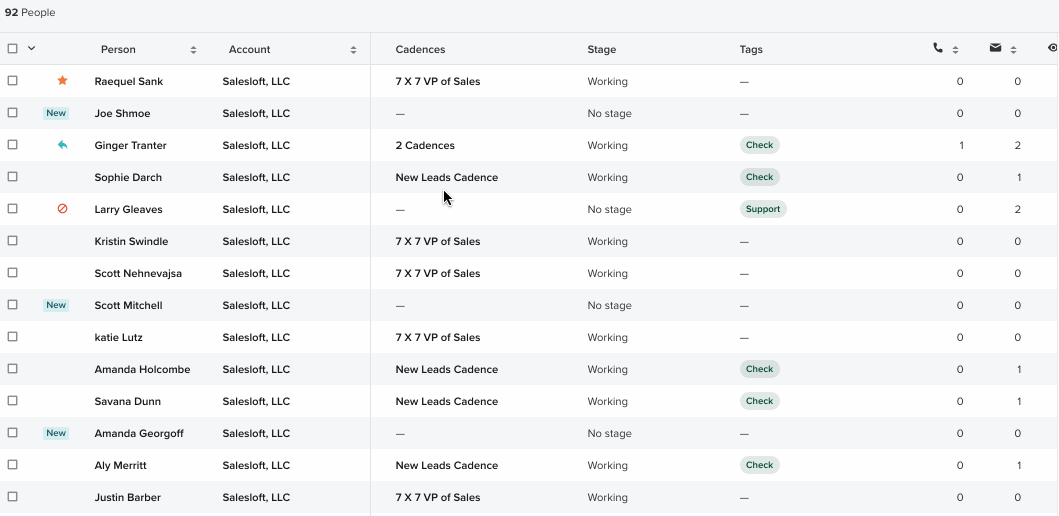
Task: Click the Support tag on Larry Gleaves
Action: pos(763,209)
